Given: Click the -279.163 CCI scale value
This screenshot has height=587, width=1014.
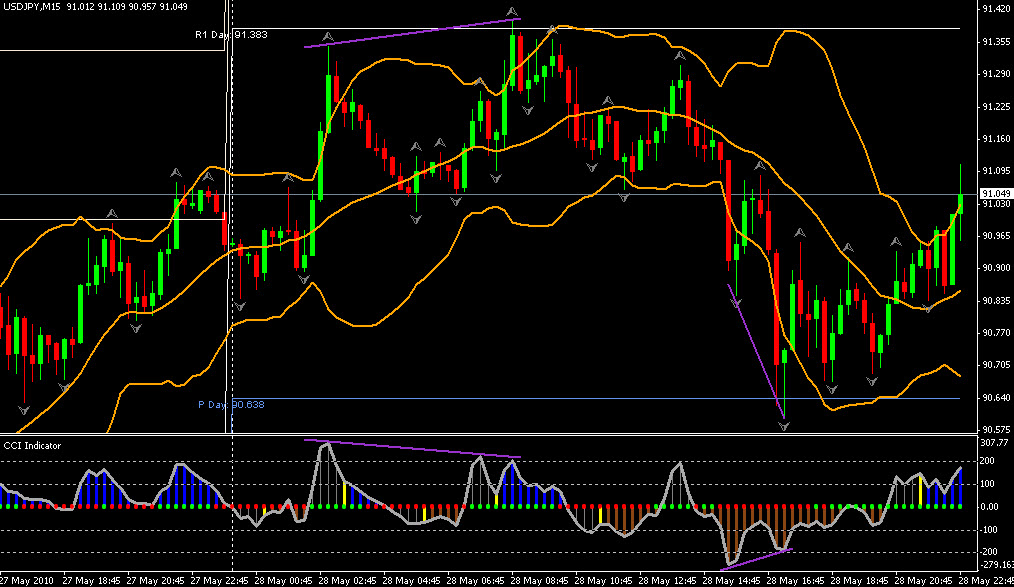Looking at the screenshot, I should pos(994,567).
